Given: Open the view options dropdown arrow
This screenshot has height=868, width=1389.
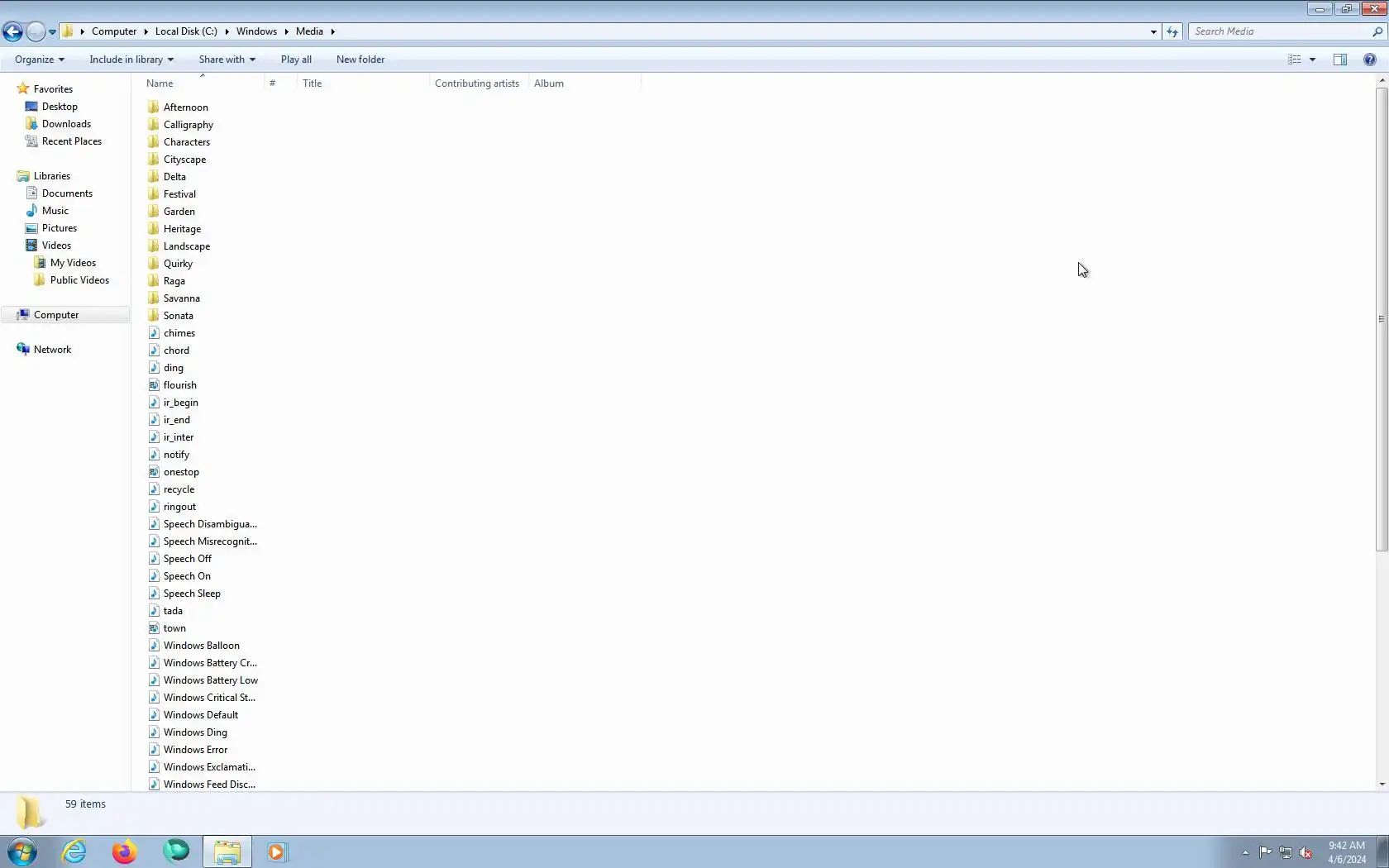Looking at the screenshot, I should 1312,60.
